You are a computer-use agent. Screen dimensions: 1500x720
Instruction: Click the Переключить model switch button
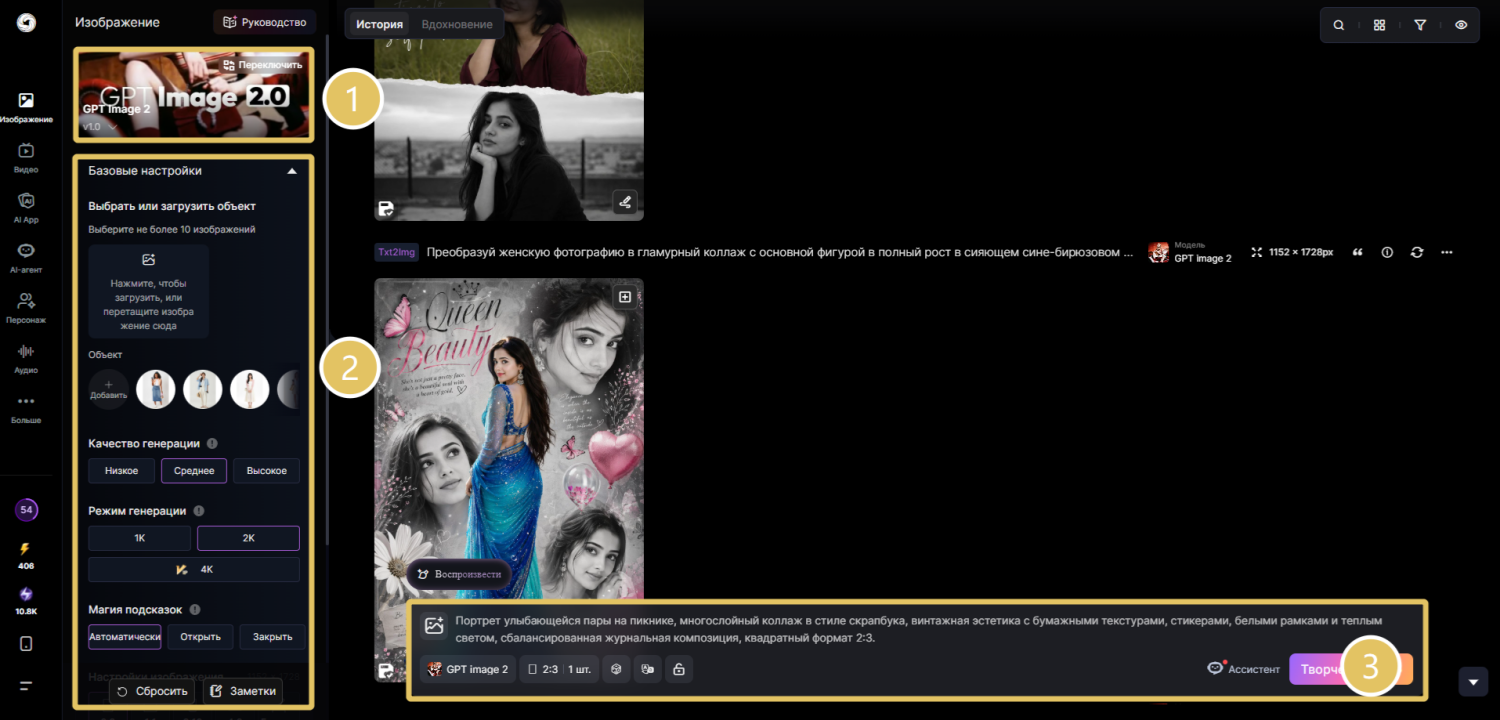(263, 65)
